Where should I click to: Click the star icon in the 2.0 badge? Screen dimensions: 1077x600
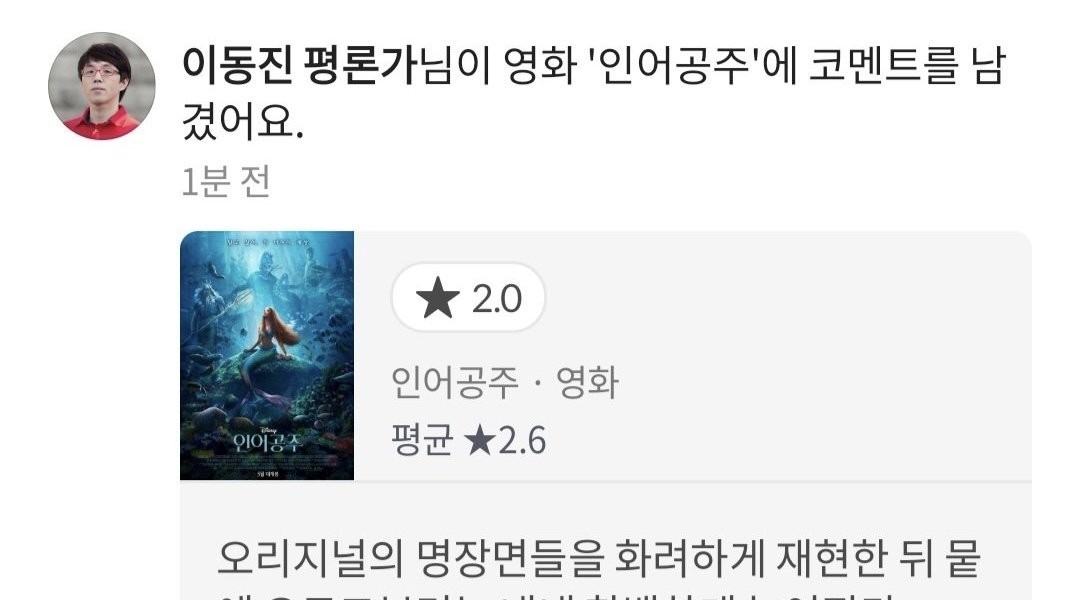pyautogui.click(x=438, y=299)
